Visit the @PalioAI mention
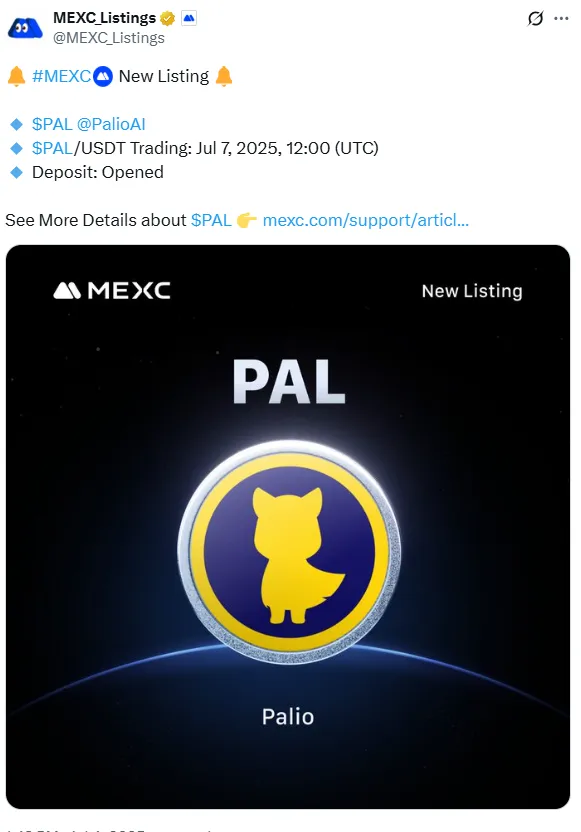 (x=111, y=124)
